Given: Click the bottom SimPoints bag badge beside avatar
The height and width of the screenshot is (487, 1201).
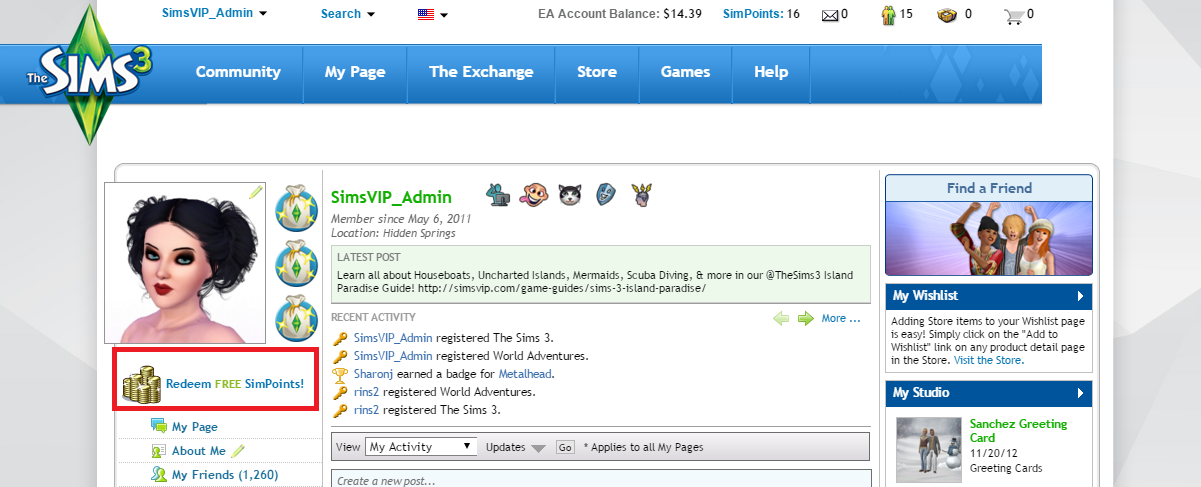Looking at the screenshot, I should click(295, 319).
